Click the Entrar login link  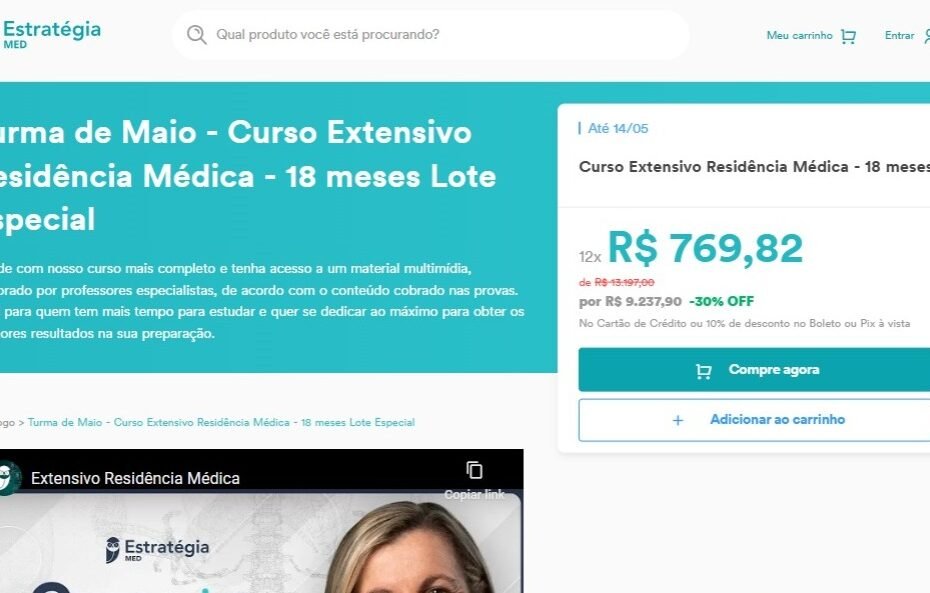point(899,36)
